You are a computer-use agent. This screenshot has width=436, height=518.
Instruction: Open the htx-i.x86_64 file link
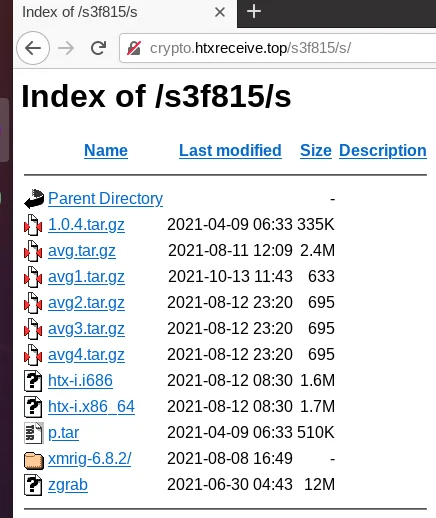[x=91, y=407]
